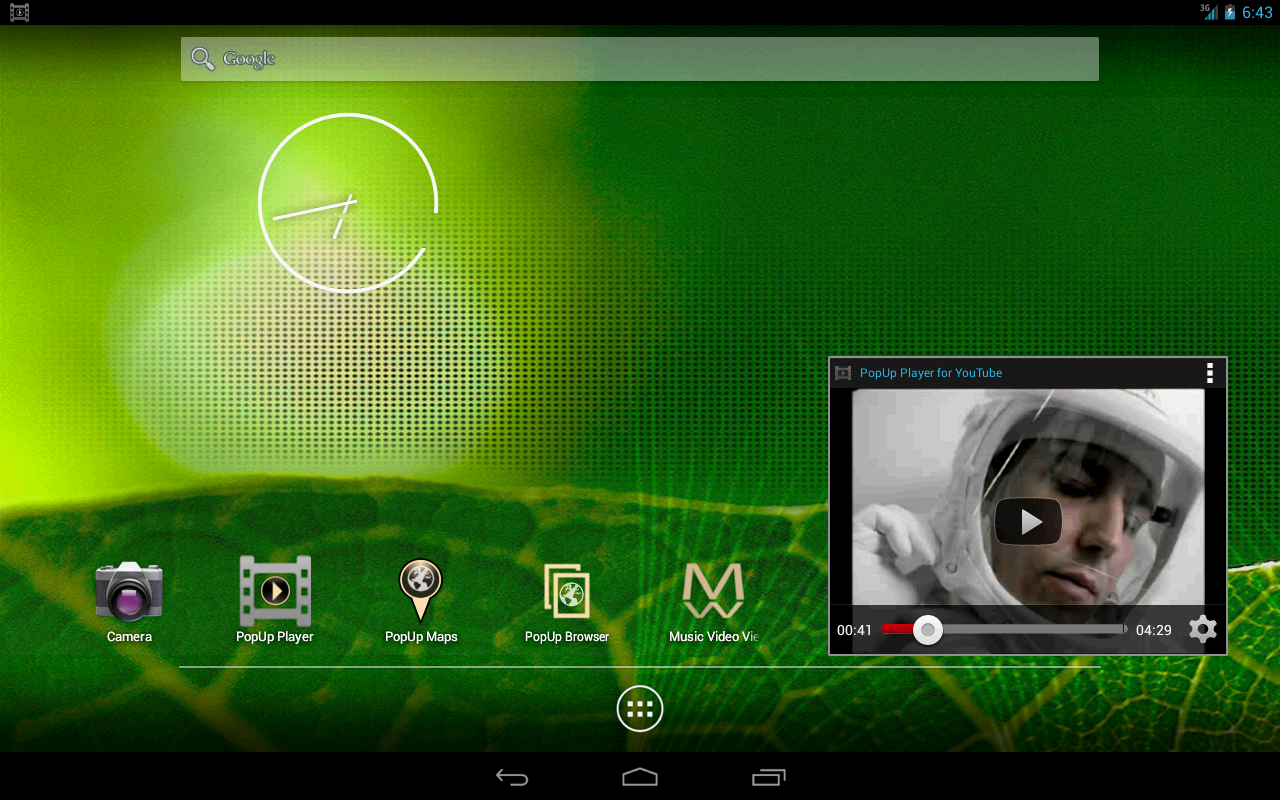Open the PopUp Maps app

tap(421, 601)
